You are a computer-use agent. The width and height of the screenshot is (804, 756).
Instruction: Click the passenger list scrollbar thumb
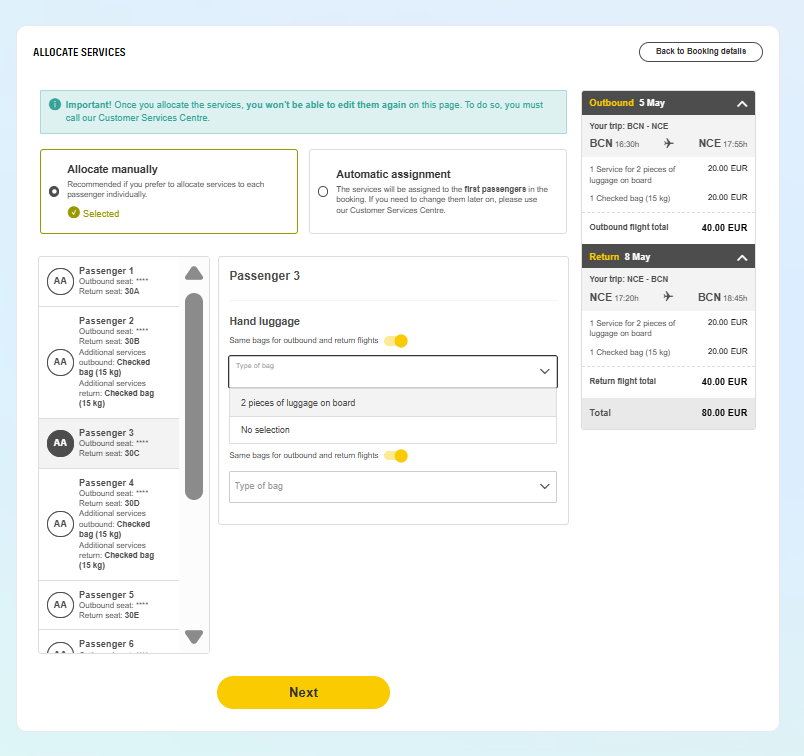point(194,396)
